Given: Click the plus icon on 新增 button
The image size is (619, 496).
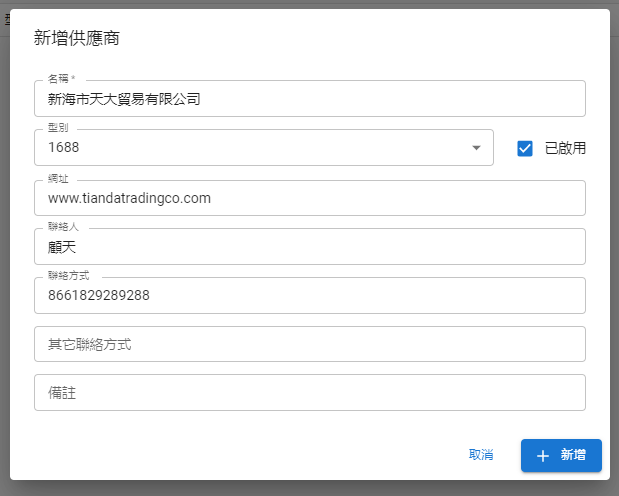Looking at the screenshot, I should 543,455.
